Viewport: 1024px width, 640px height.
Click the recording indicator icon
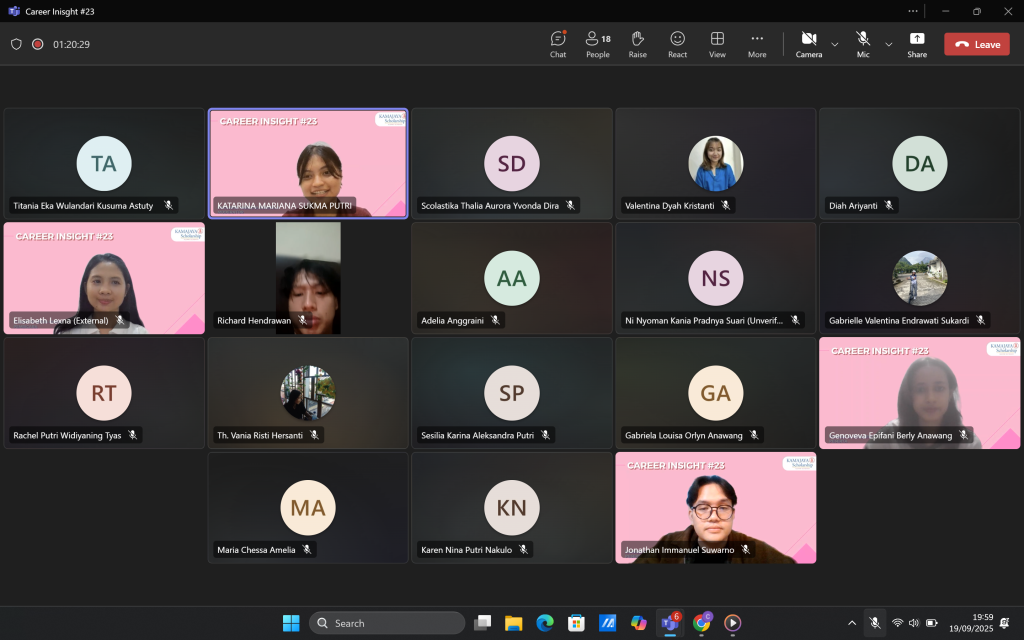[38, 44]
